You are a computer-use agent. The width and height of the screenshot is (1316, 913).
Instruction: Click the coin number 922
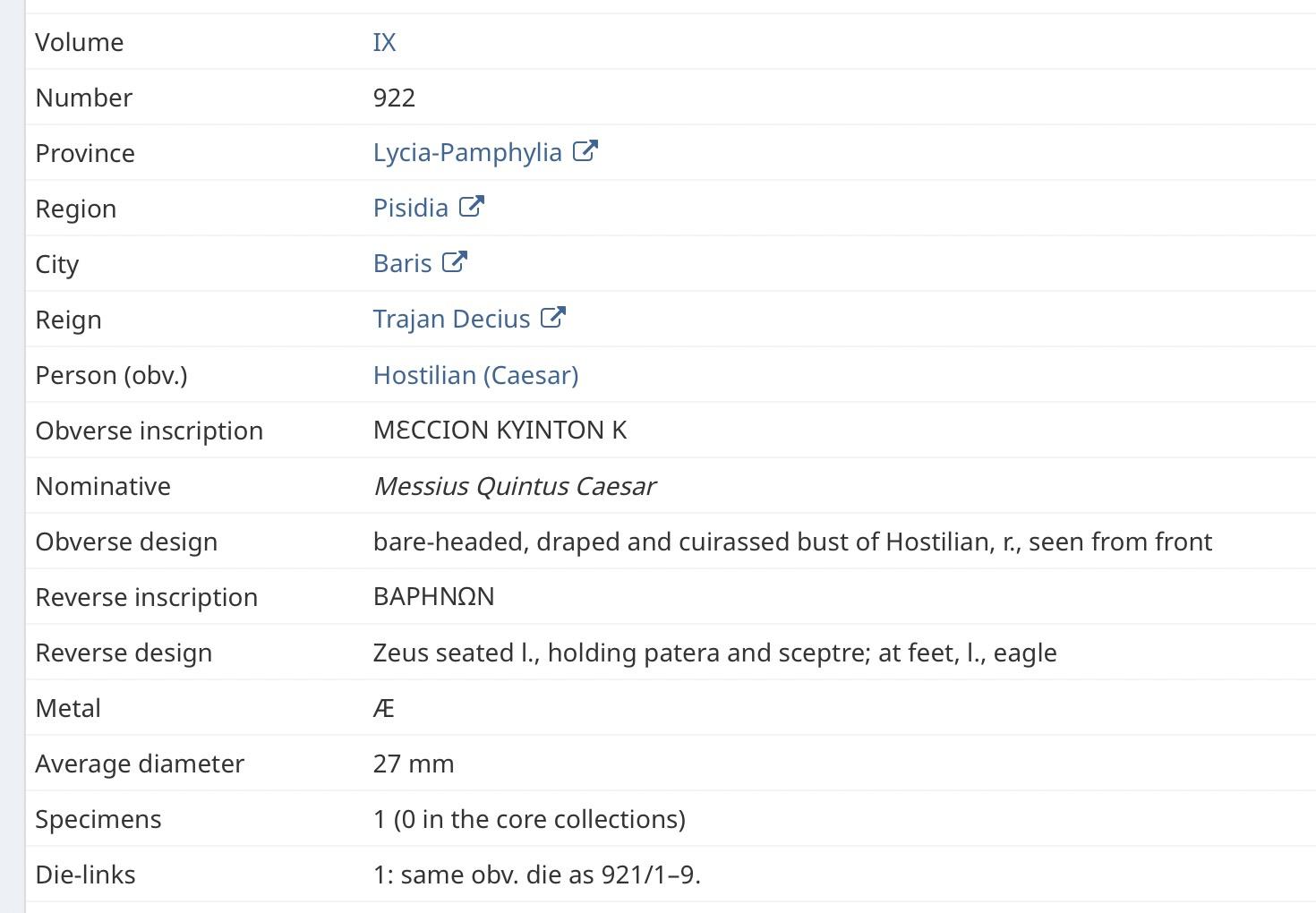click(x=394, y=98)
